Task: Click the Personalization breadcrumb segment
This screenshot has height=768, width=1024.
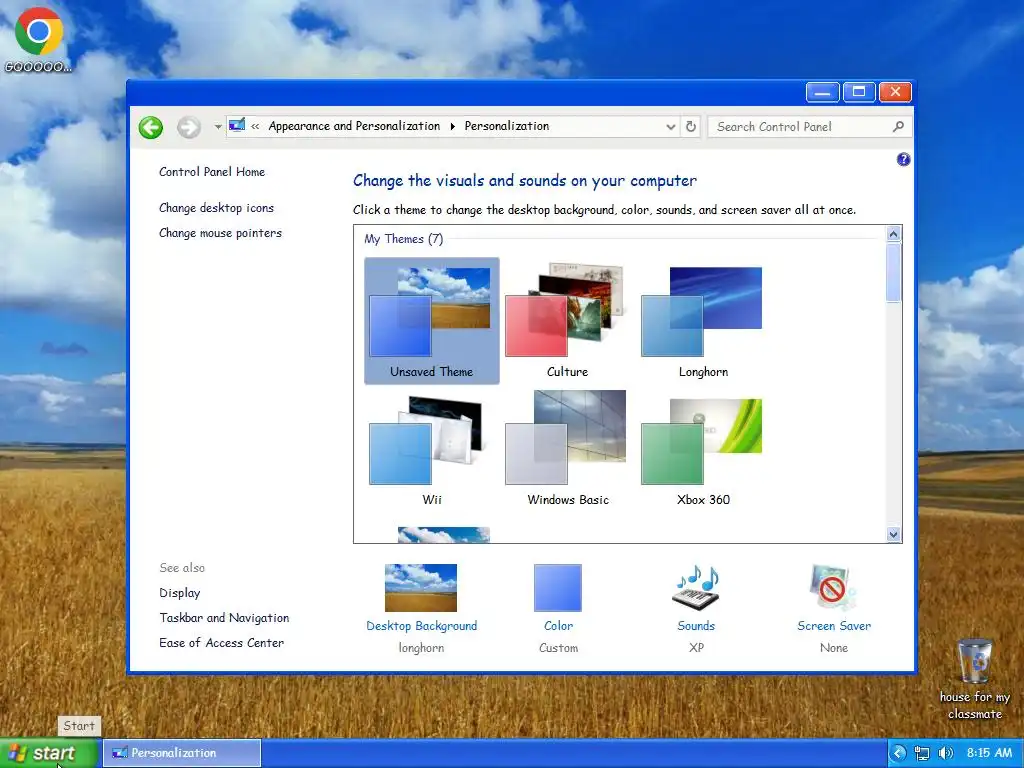Action: pos(507,126)
